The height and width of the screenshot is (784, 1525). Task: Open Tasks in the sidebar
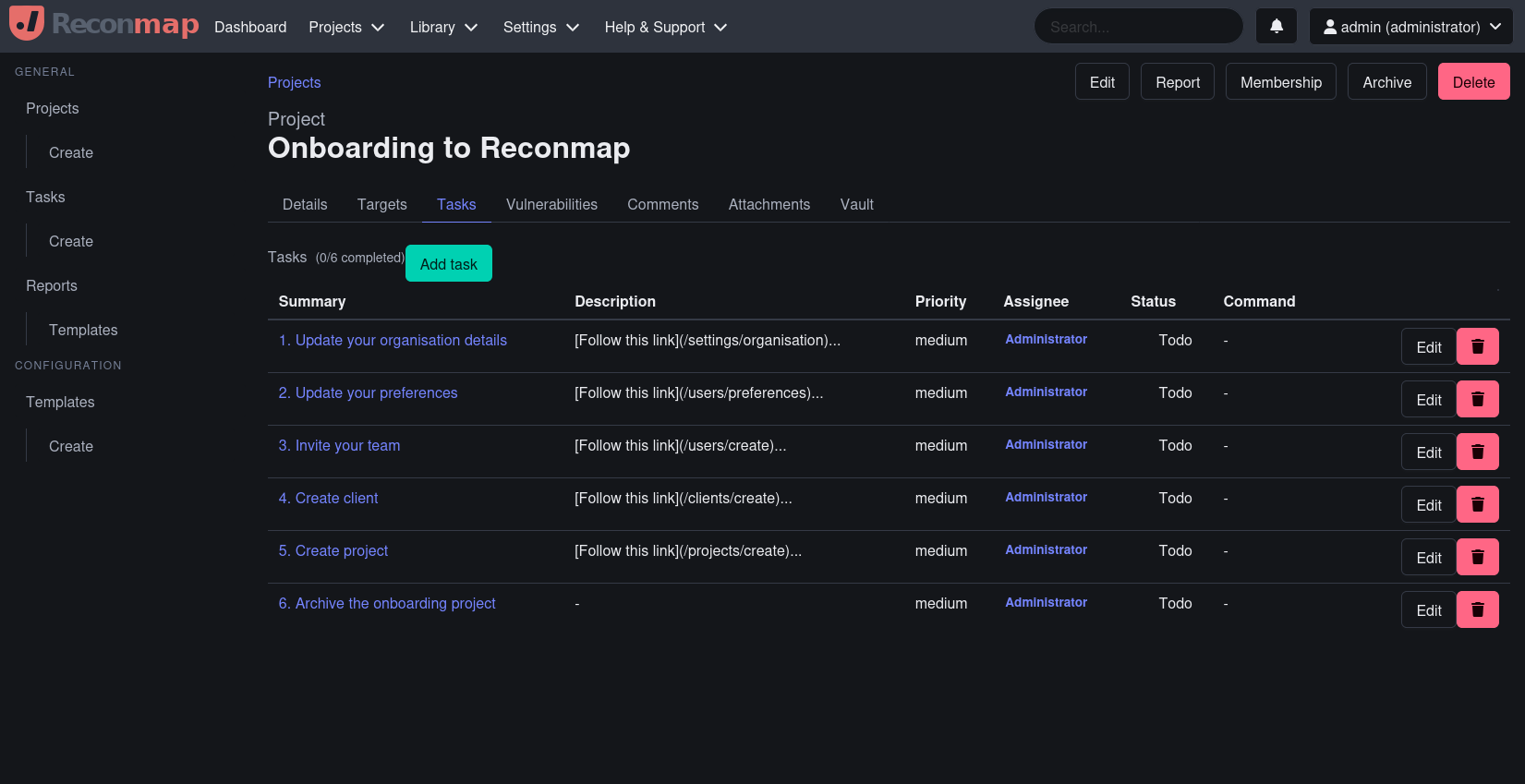click(45, 197)
